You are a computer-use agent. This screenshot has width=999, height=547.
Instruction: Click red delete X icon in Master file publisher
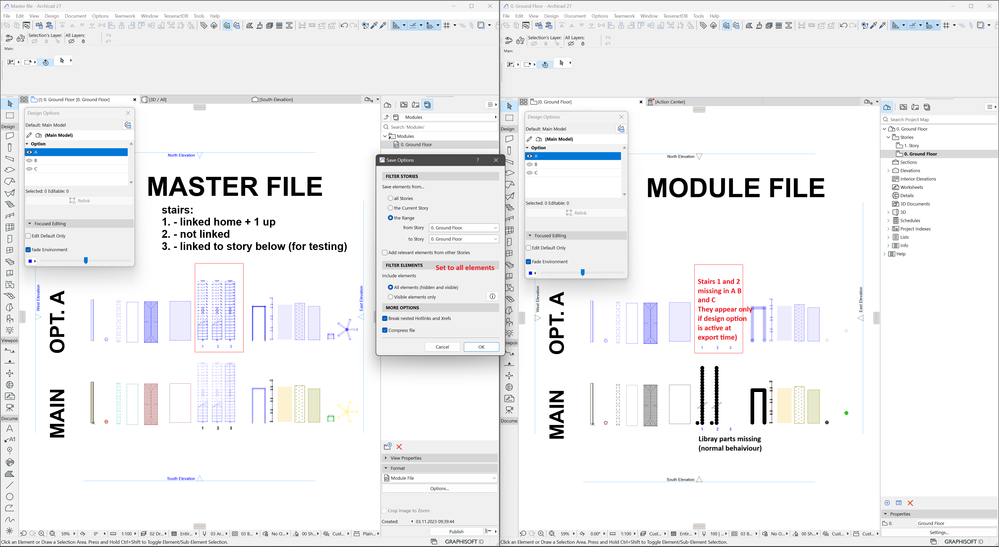pyautogui.click(x=399, y=447)
